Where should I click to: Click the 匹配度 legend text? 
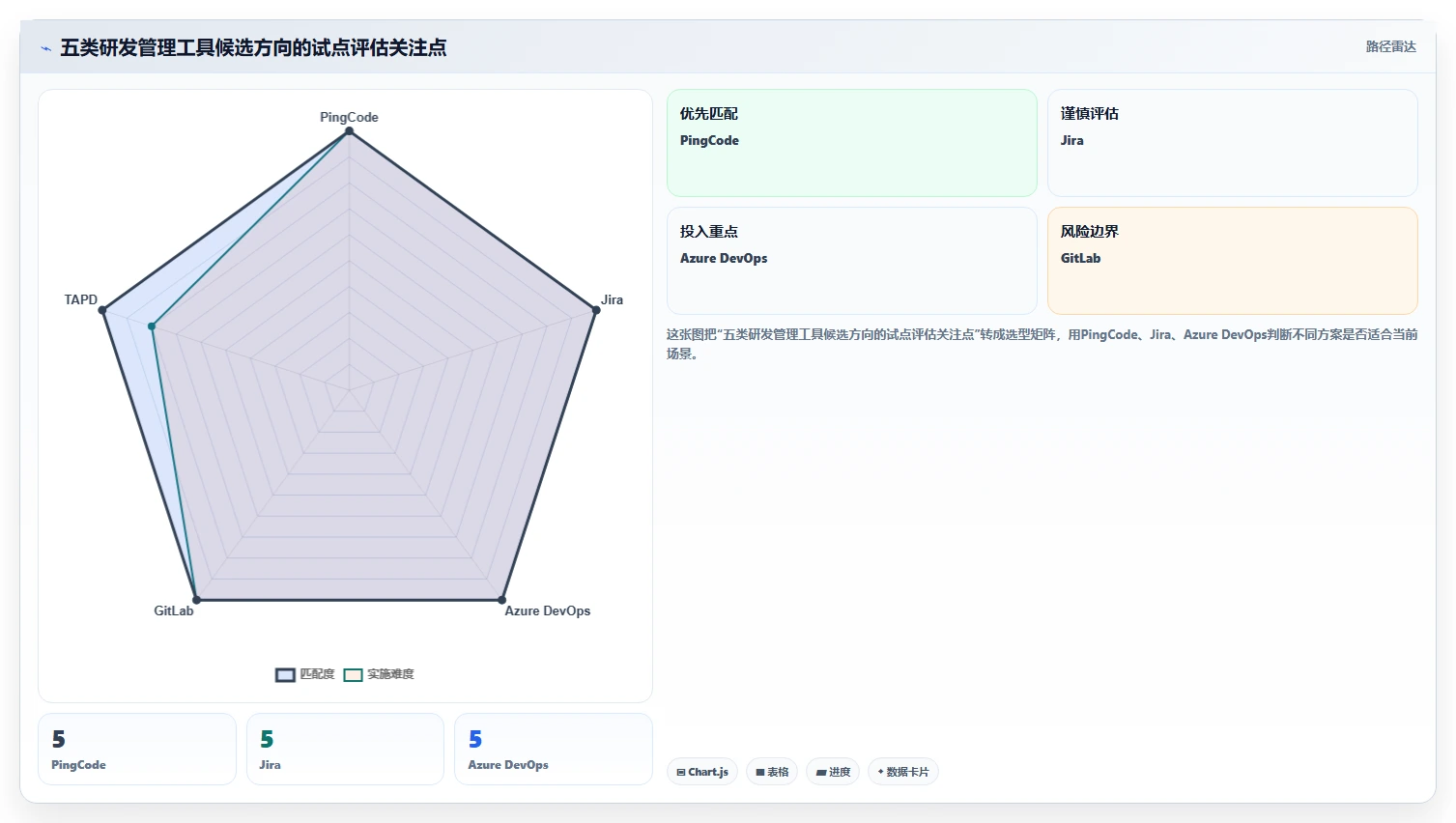tap(317, 674)
